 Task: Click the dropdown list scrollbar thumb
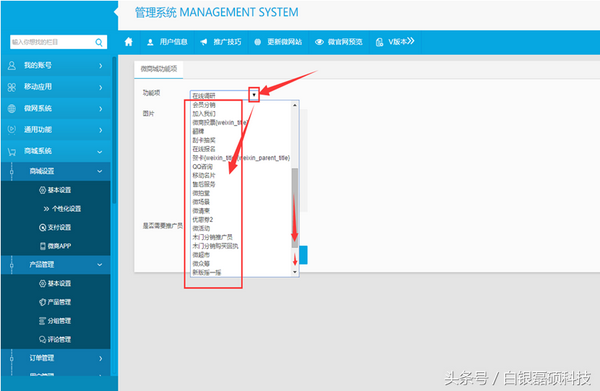(295, 207)
